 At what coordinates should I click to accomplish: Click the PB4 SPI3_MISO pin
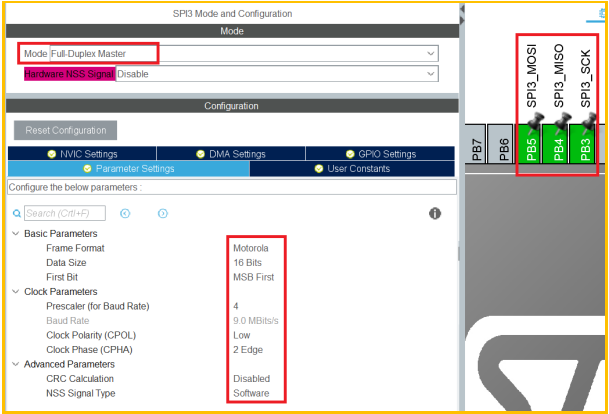(560, 151)
